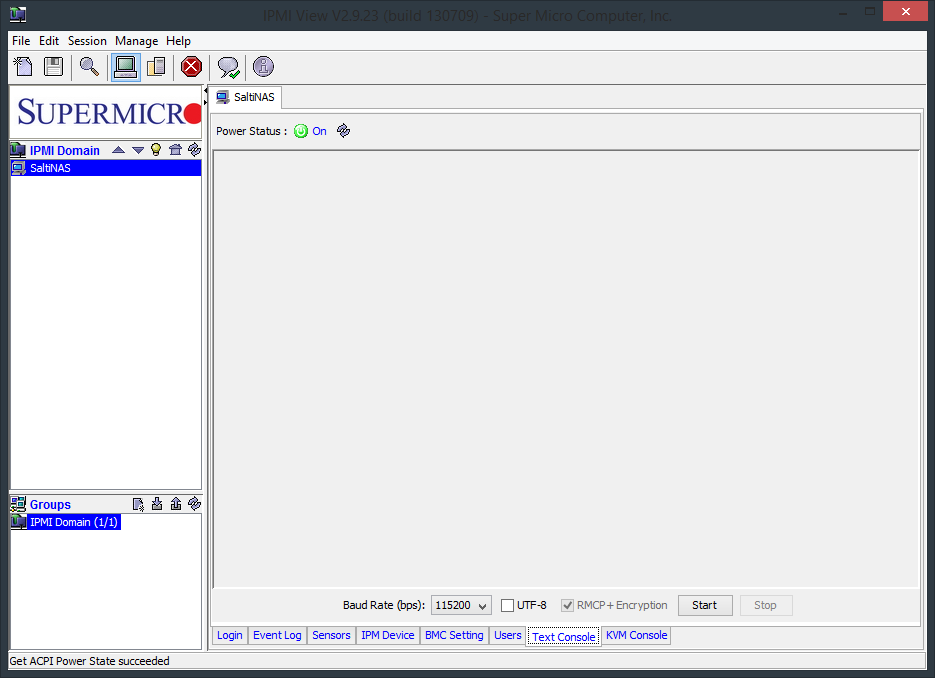935x678 pixels.
Task: Click the magnifying glass search icon
Action: tap(89, 66)
